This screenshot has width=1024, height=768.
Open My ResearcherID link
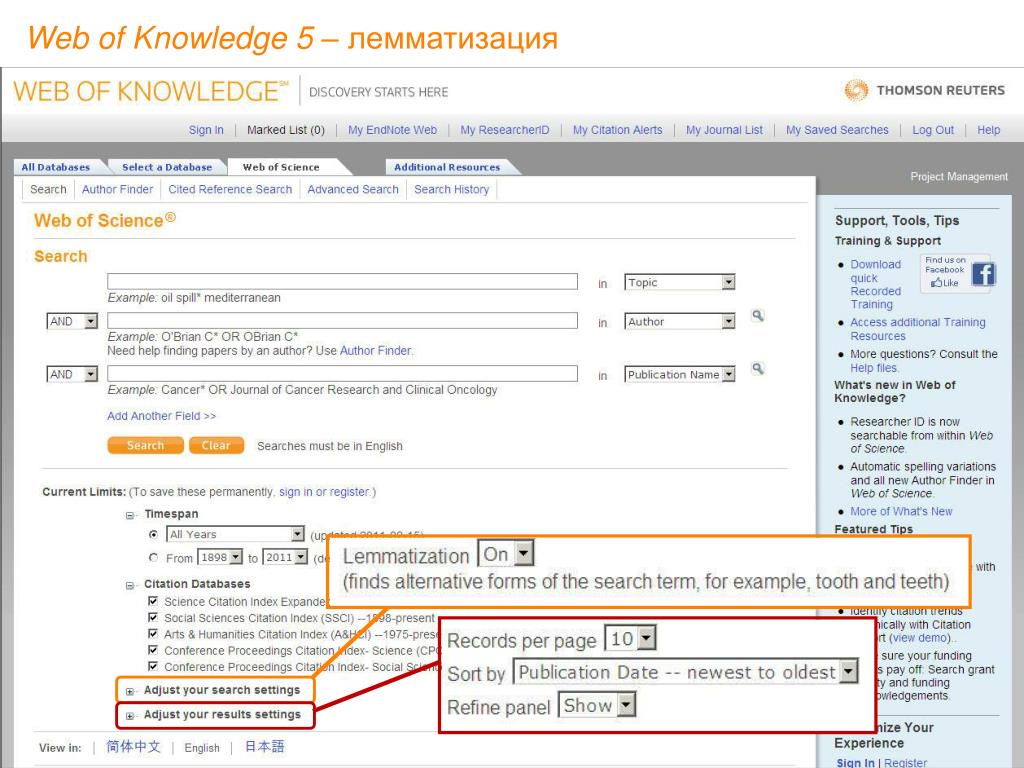click(x=505, y=130)
